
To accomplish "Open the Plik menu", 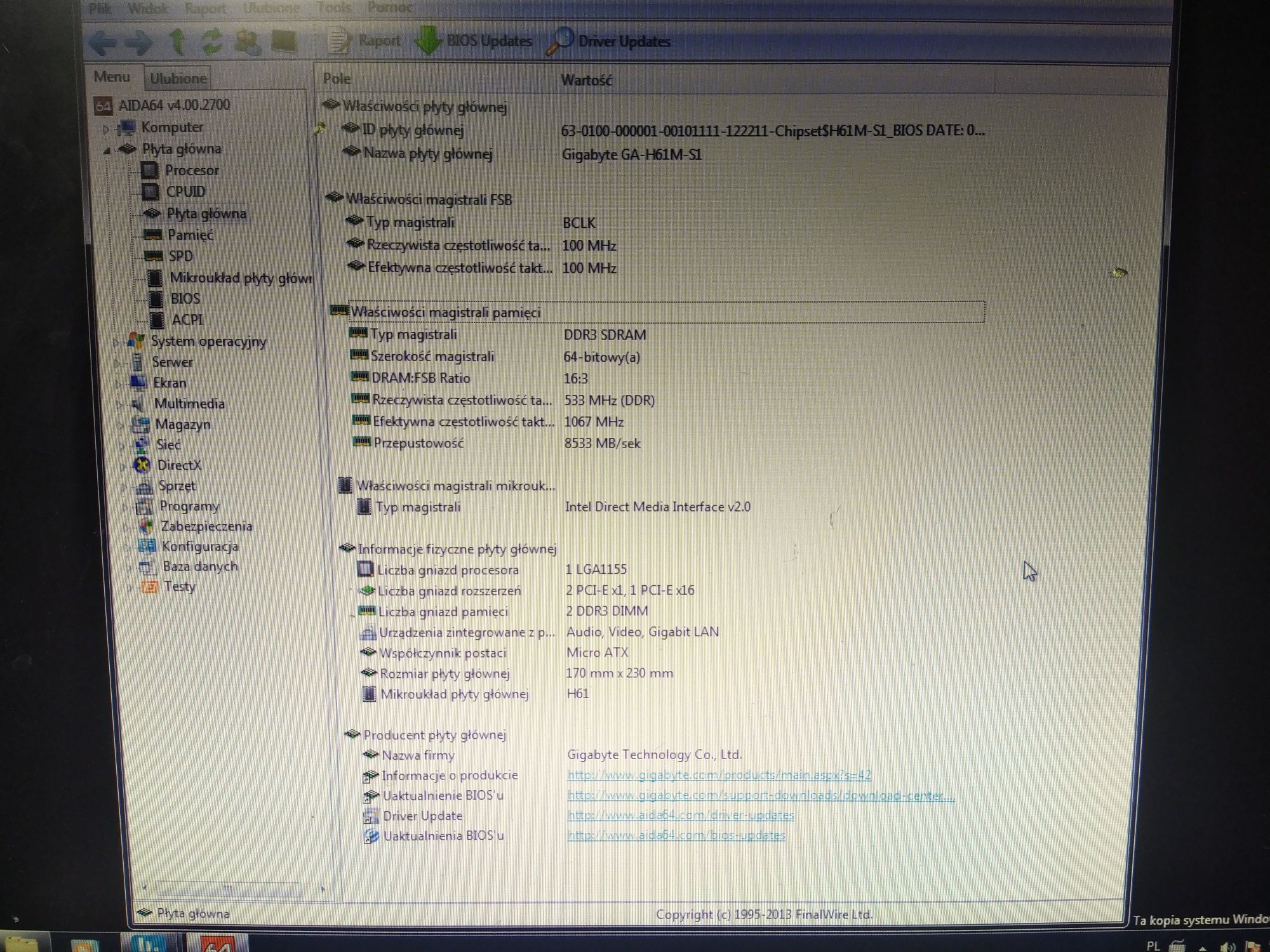I will [x=100, y=8].
